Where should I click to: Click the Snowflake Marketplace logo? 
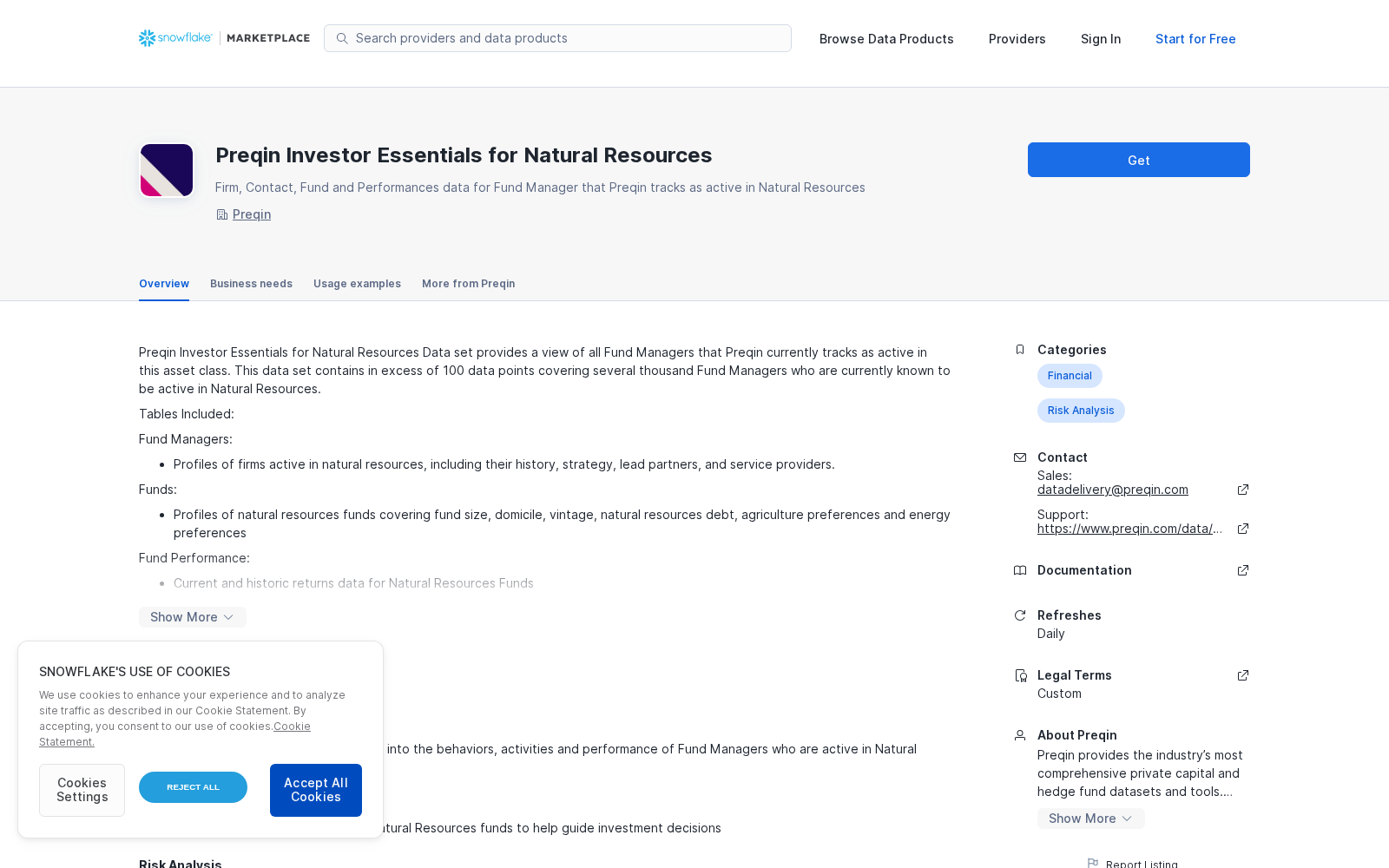click(x=224, y=38)
